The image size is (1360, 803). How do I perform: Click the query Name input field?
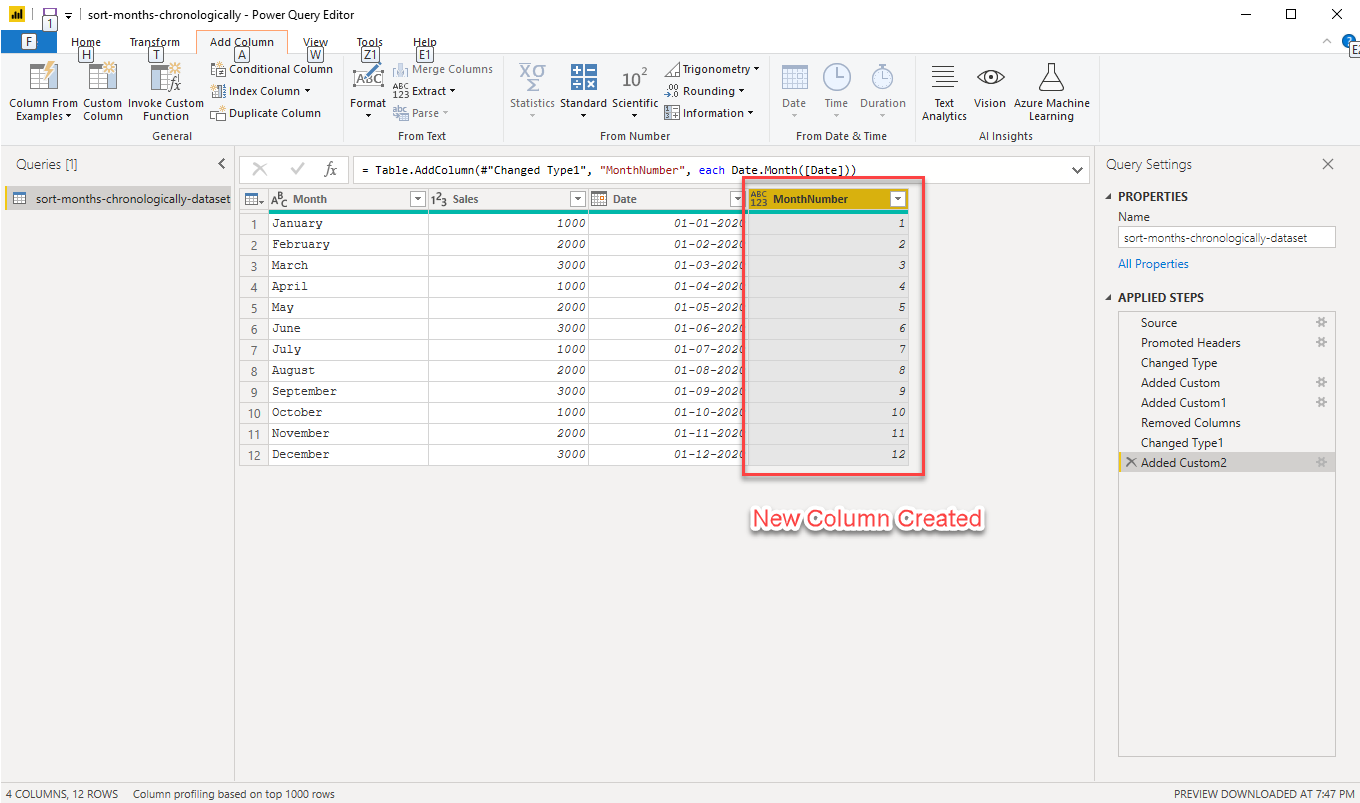click(1225, 237)
